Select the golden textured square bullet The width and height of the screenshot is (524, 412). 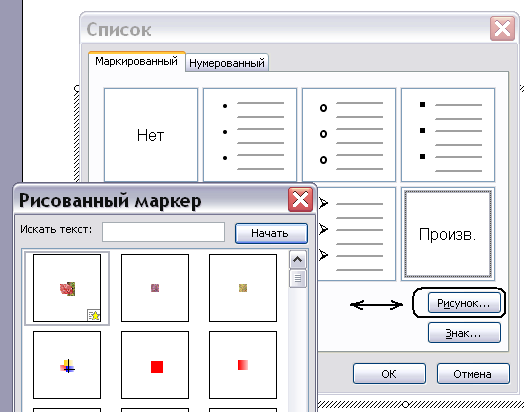243,288
